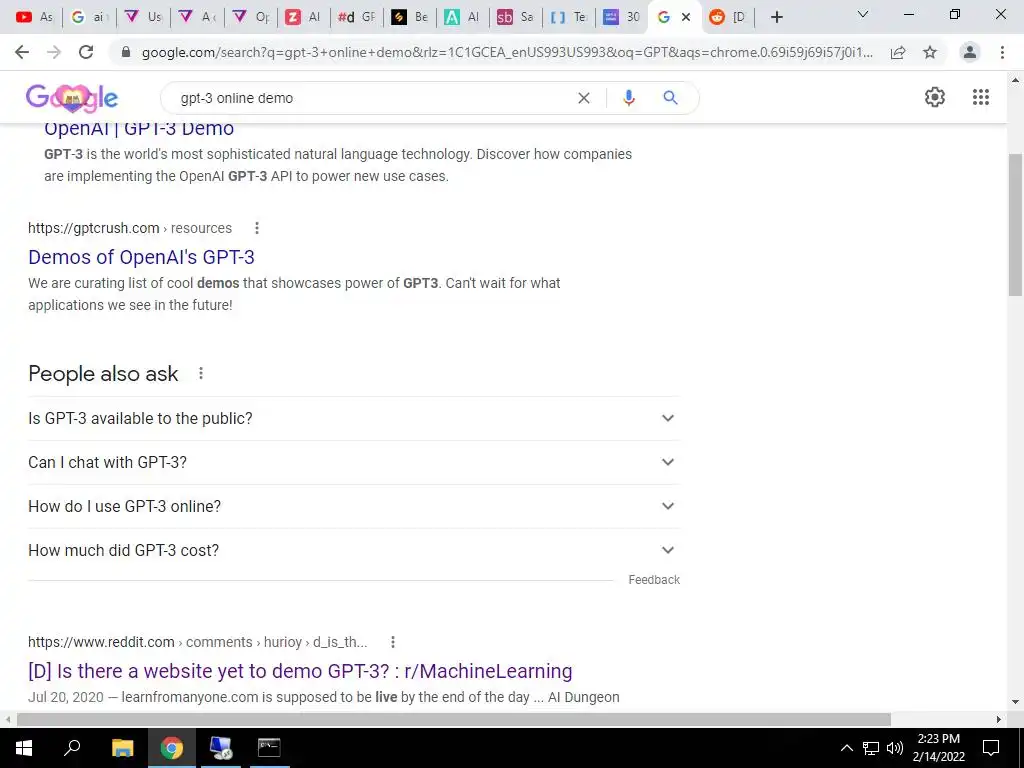
Task: Open the tab search dropdown arrow
Action: pyautogui.click(x=863, y=14)
